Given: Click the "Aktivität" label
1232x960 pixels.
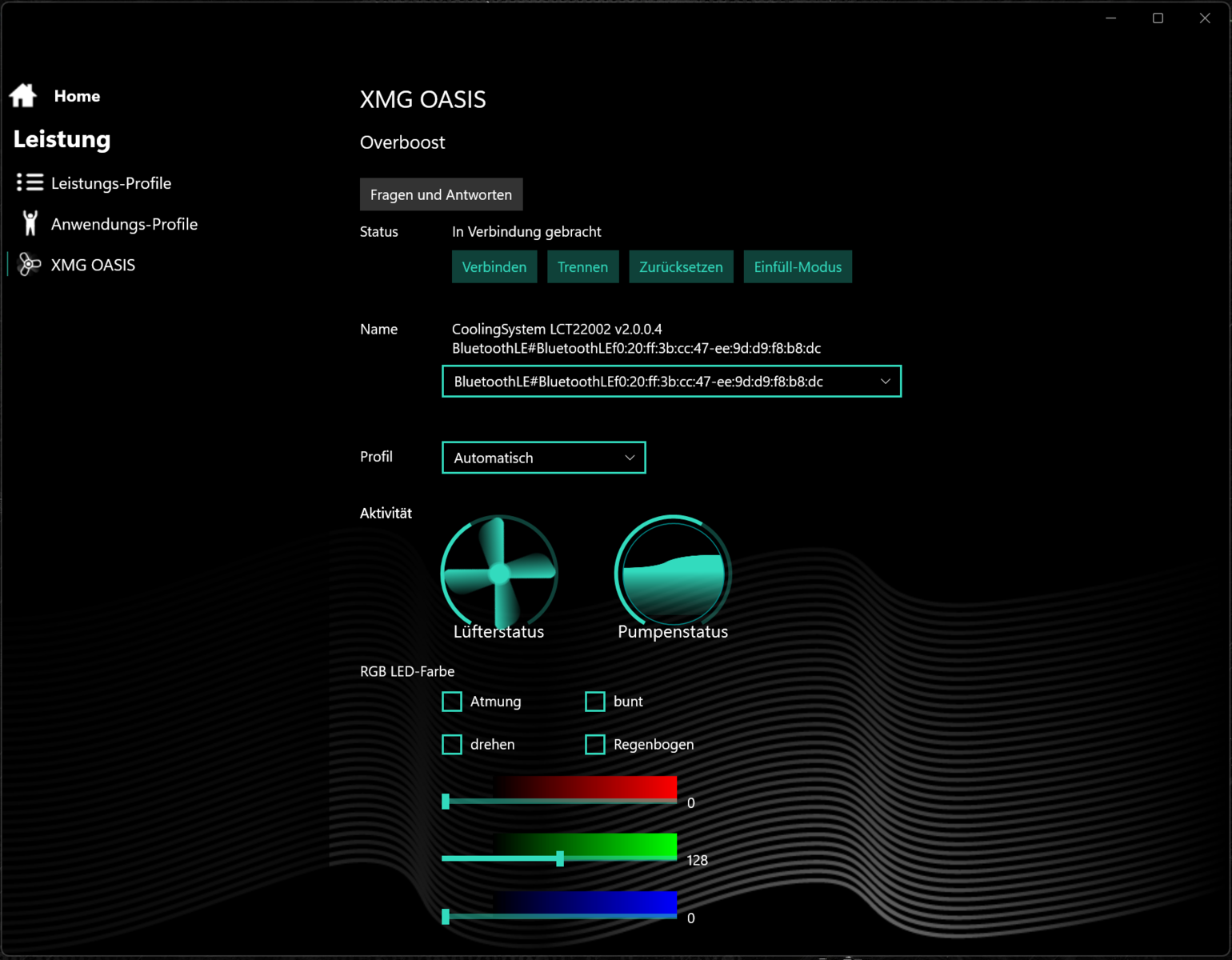Looking at the screenshot, I should tap(386, 513).
